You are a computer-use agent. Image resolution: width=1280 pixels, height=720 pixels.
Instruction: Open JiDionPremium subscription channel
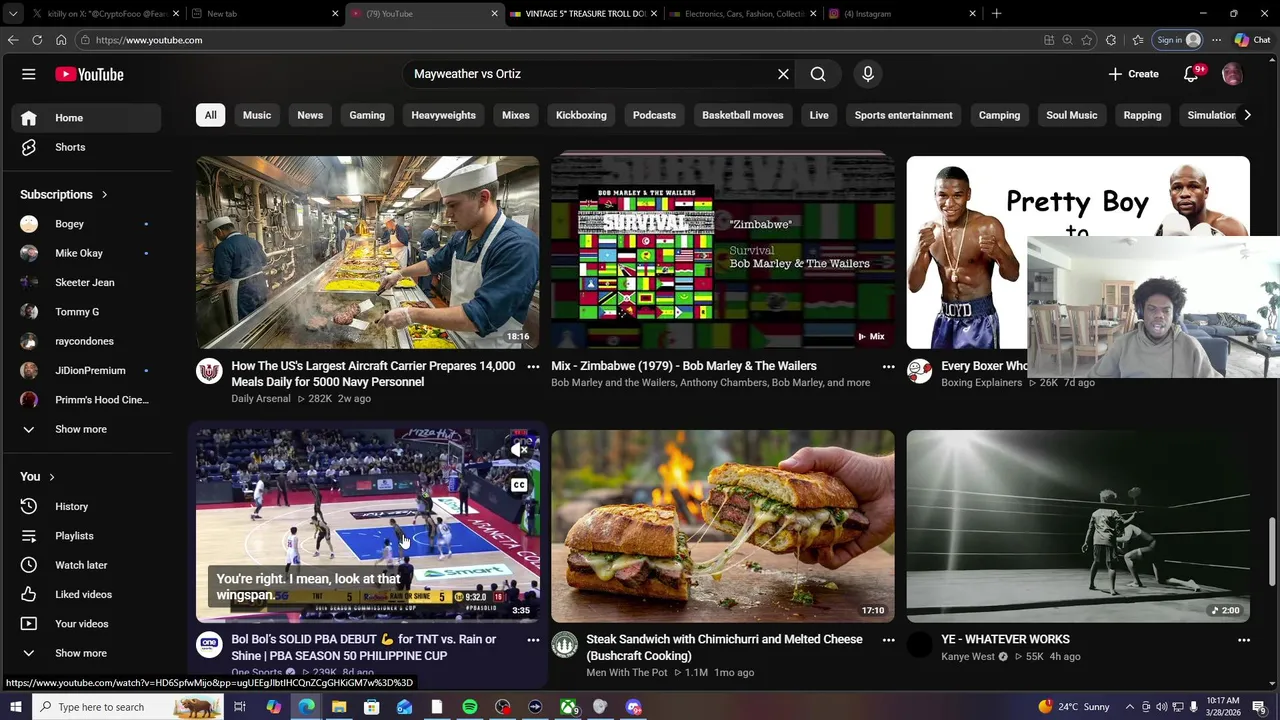click(x=86, y=371)
